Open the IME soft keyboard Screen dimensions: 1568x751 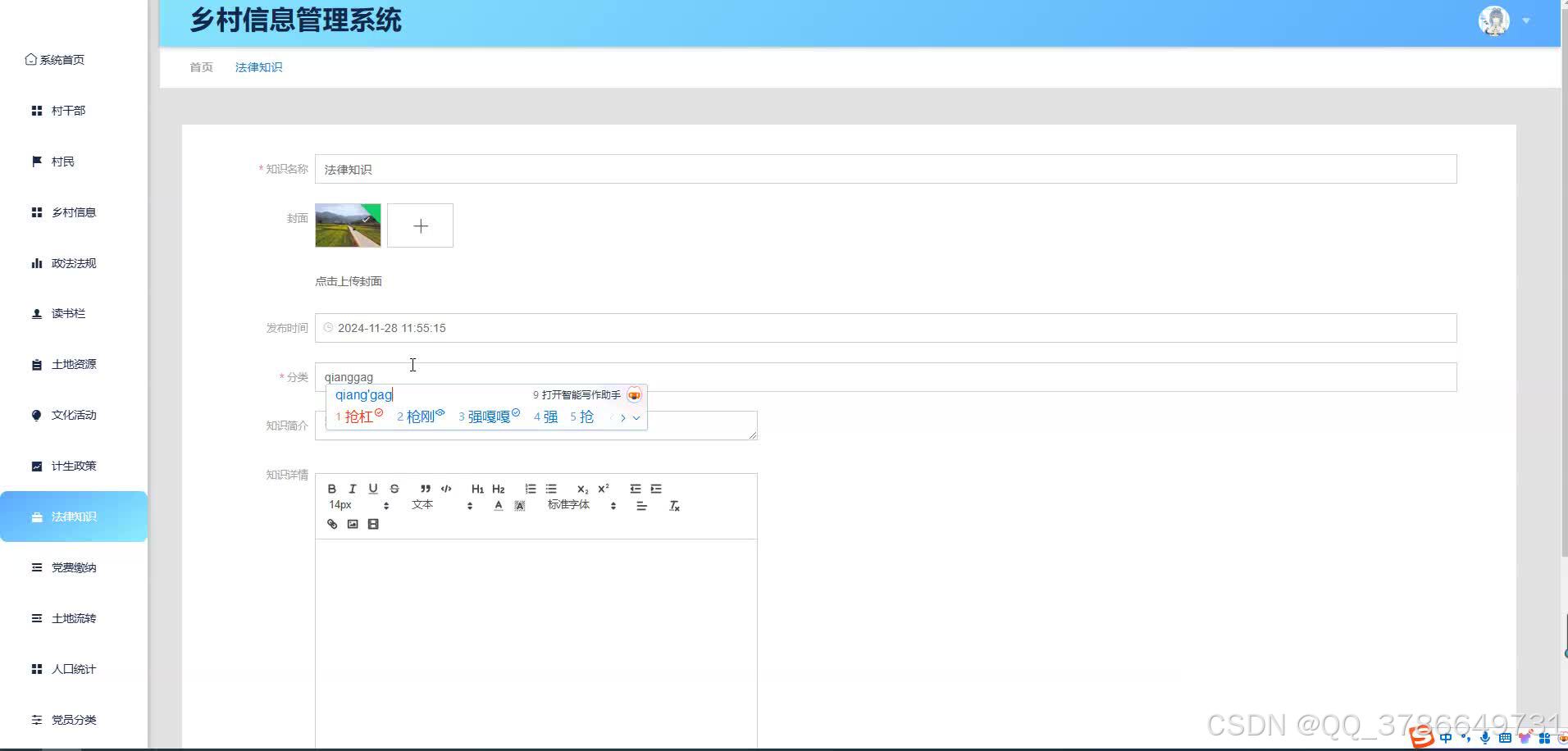tap(1505, 738)
